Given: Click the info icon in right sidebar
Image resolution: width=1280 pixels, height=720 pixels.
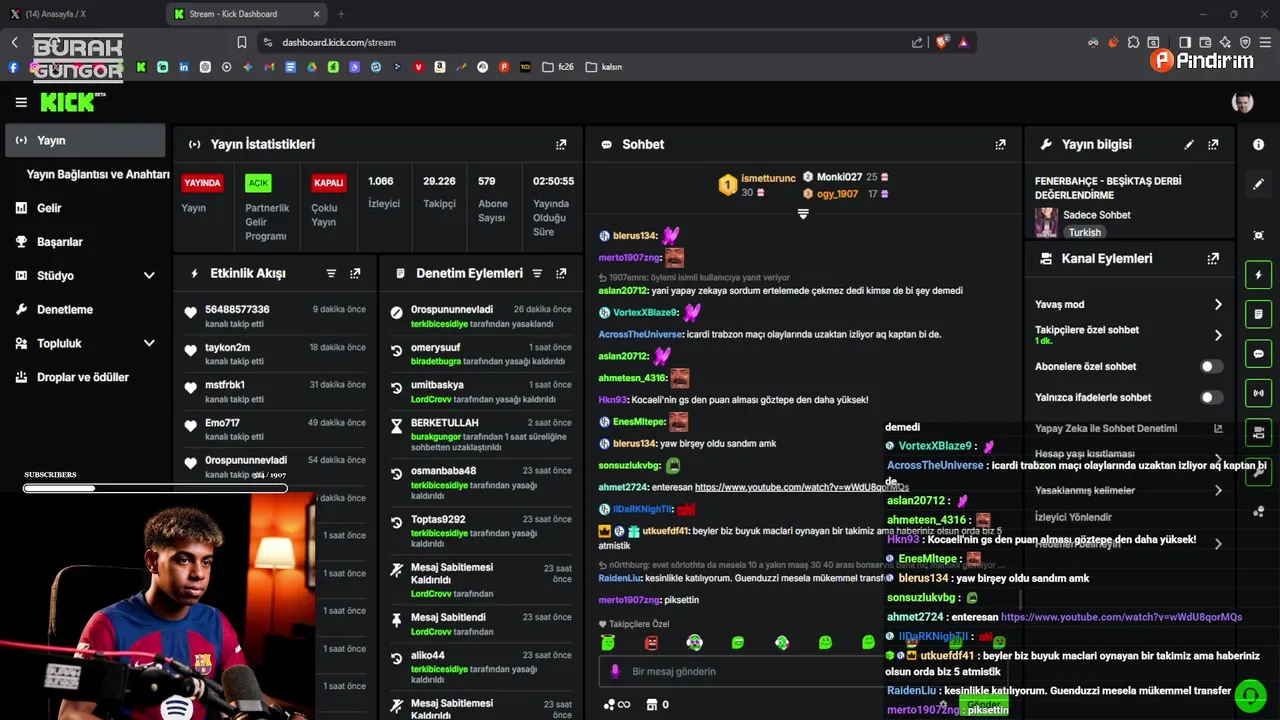Looking at the screenshot, I should pyautogui.click(x=1258, y=145).
